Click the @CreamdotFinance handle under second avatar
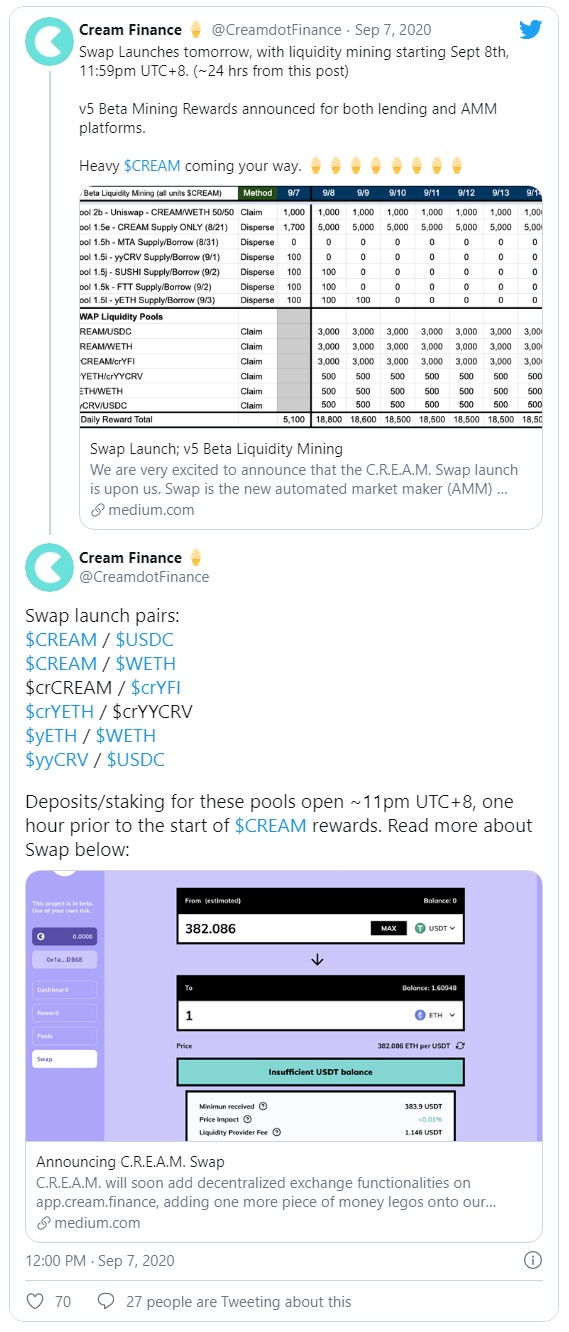This screenshot has height=1332, width=569. tap(144, 577)
